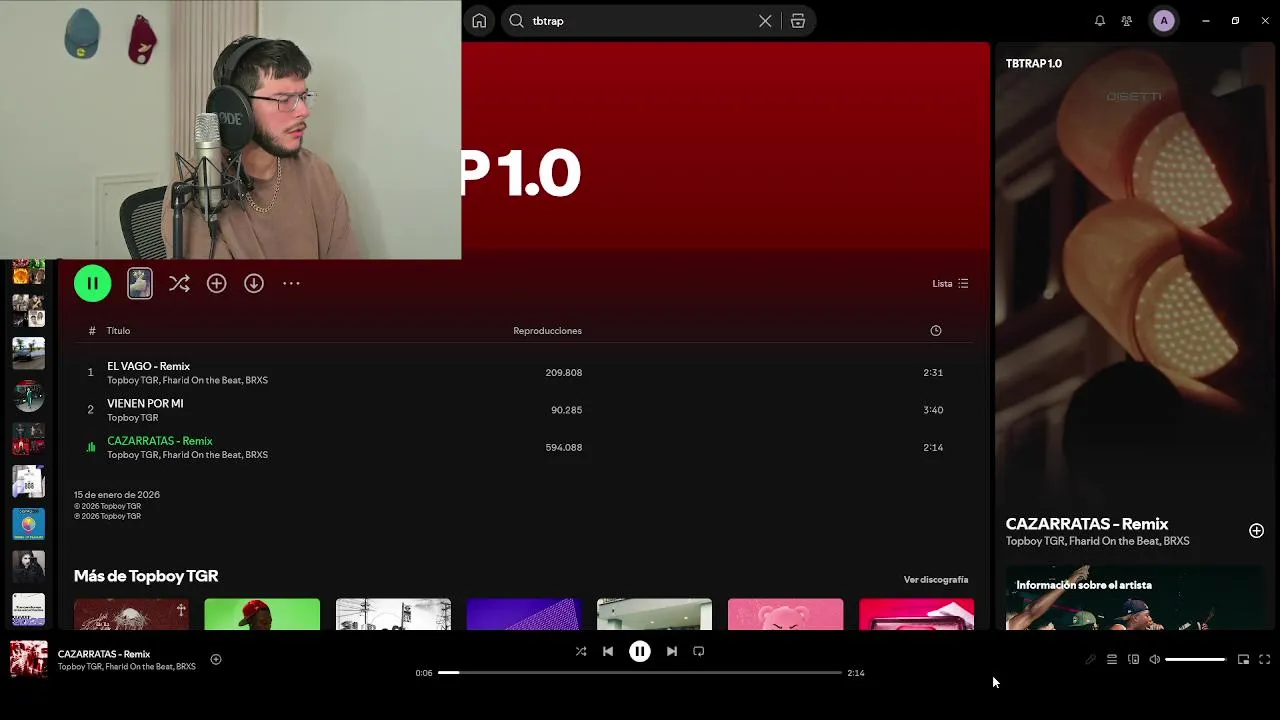Image resolution: width=1280 pixels, height=720 pixels.
Task: Open artists link in Now Playing panel
Action: coord(1097,541)
